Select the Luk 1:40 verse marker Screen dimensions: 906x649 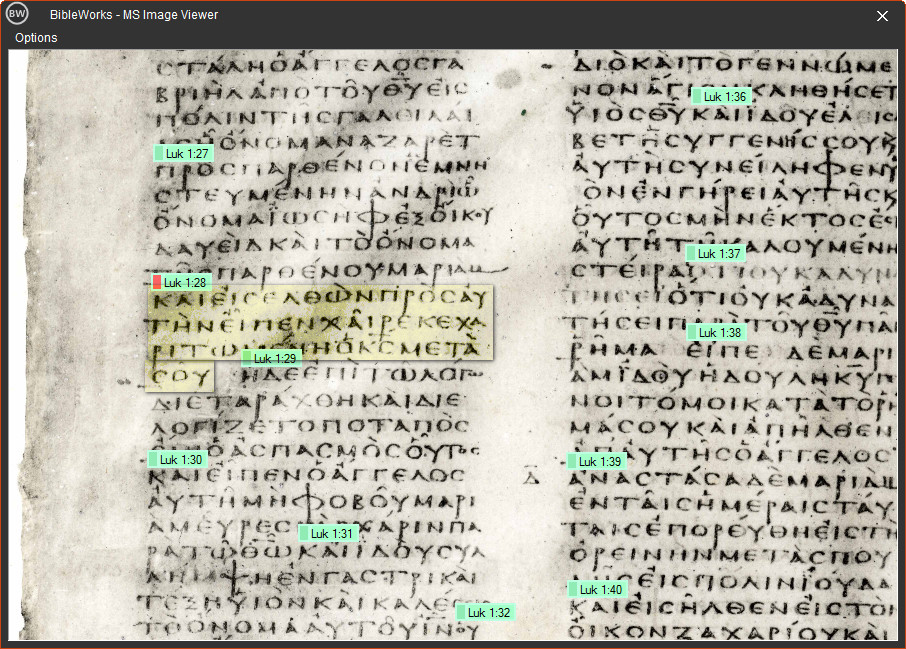[597, 589]
